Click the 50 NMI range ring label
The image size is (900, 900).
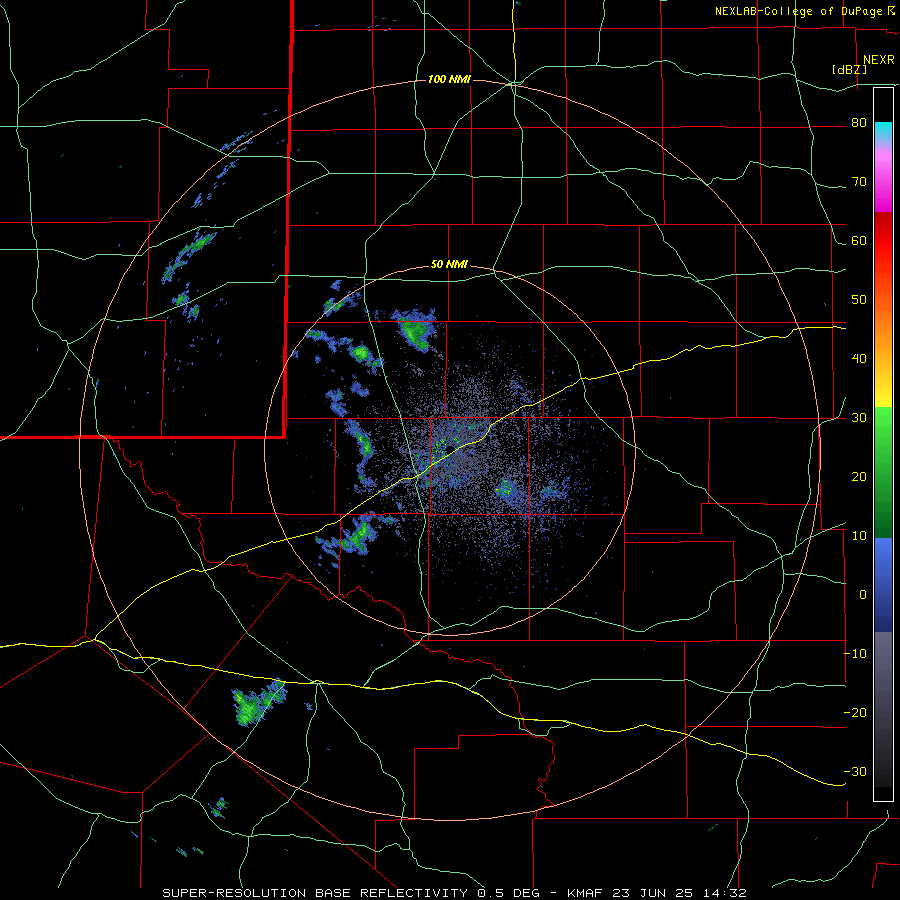(449, 265)
